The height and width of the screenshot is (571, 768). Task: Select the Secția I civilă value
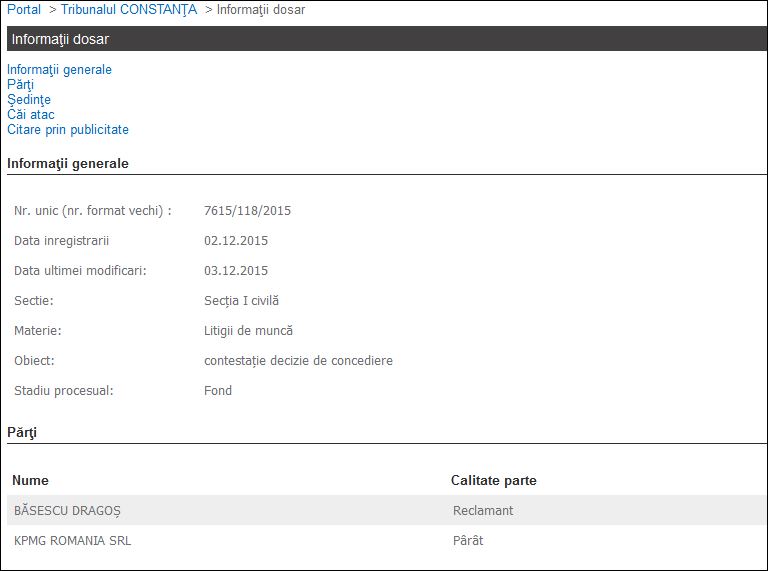[241, 301]
